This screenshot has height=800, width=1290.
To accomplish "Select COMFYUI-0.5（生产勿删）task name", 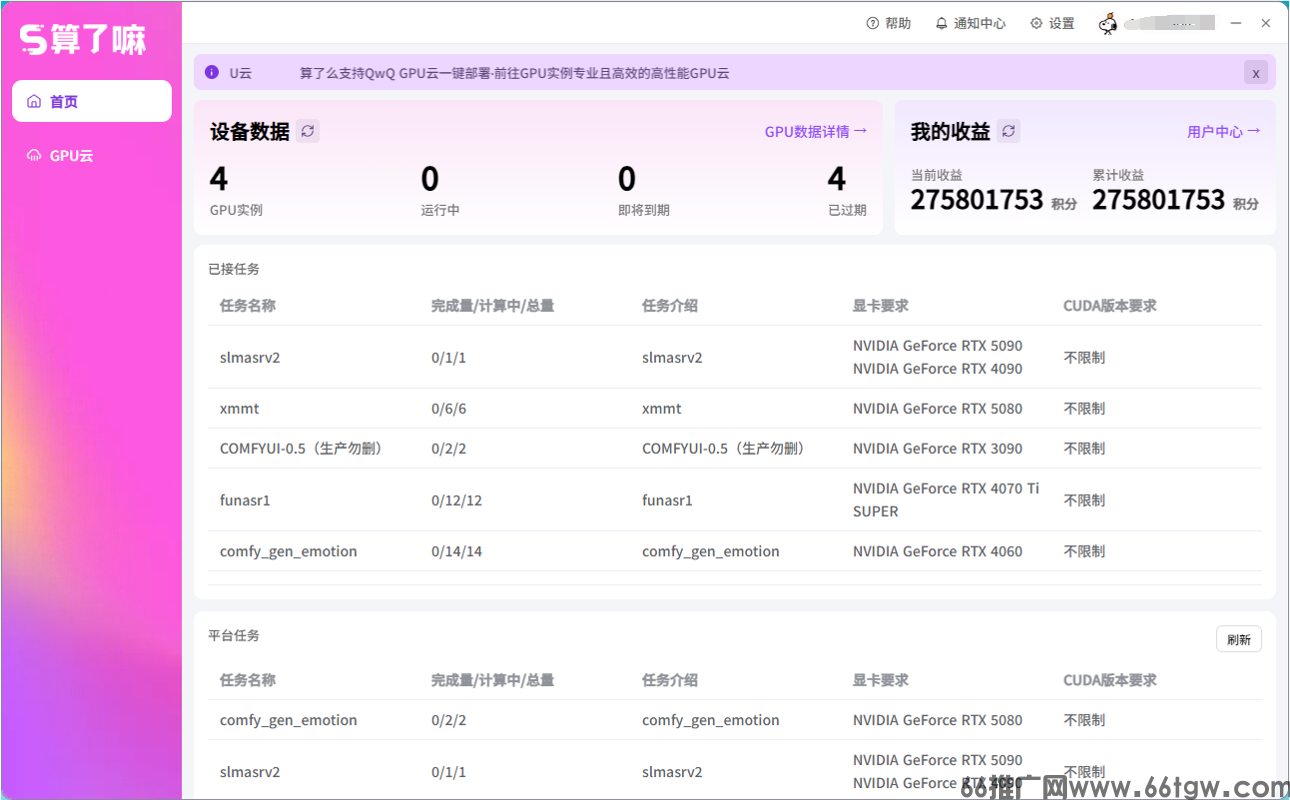I will pyautogui.click(x=302, y=448).
